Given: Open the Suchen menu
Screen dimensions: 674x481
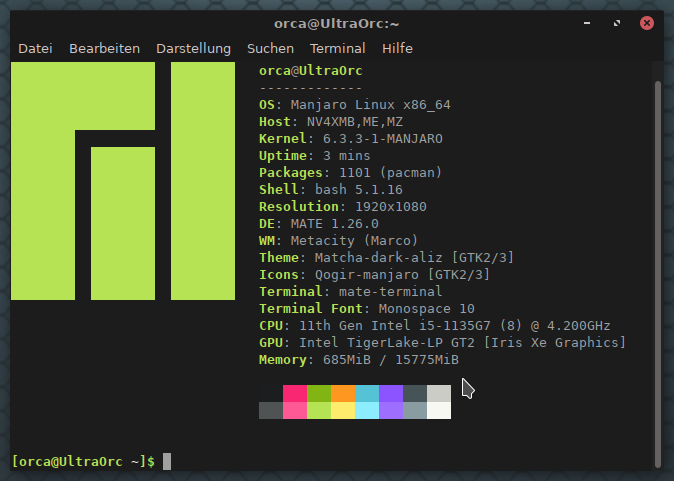Looking at the screenshot, I should coord(270,49).
